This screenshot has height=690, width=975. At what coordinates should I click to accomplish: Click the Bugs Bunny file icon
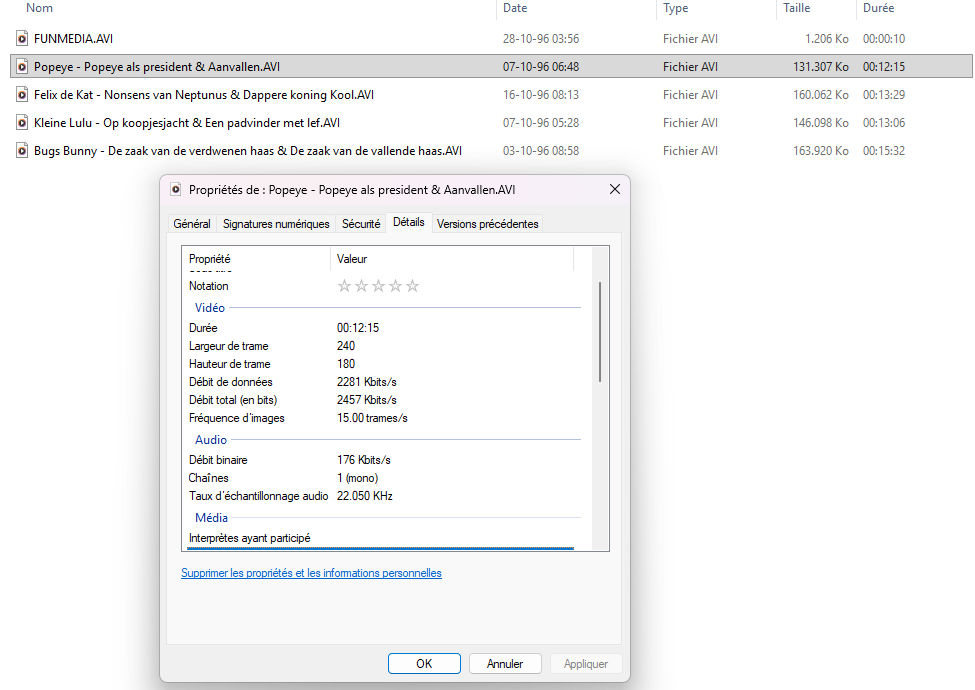coord(22,150)
